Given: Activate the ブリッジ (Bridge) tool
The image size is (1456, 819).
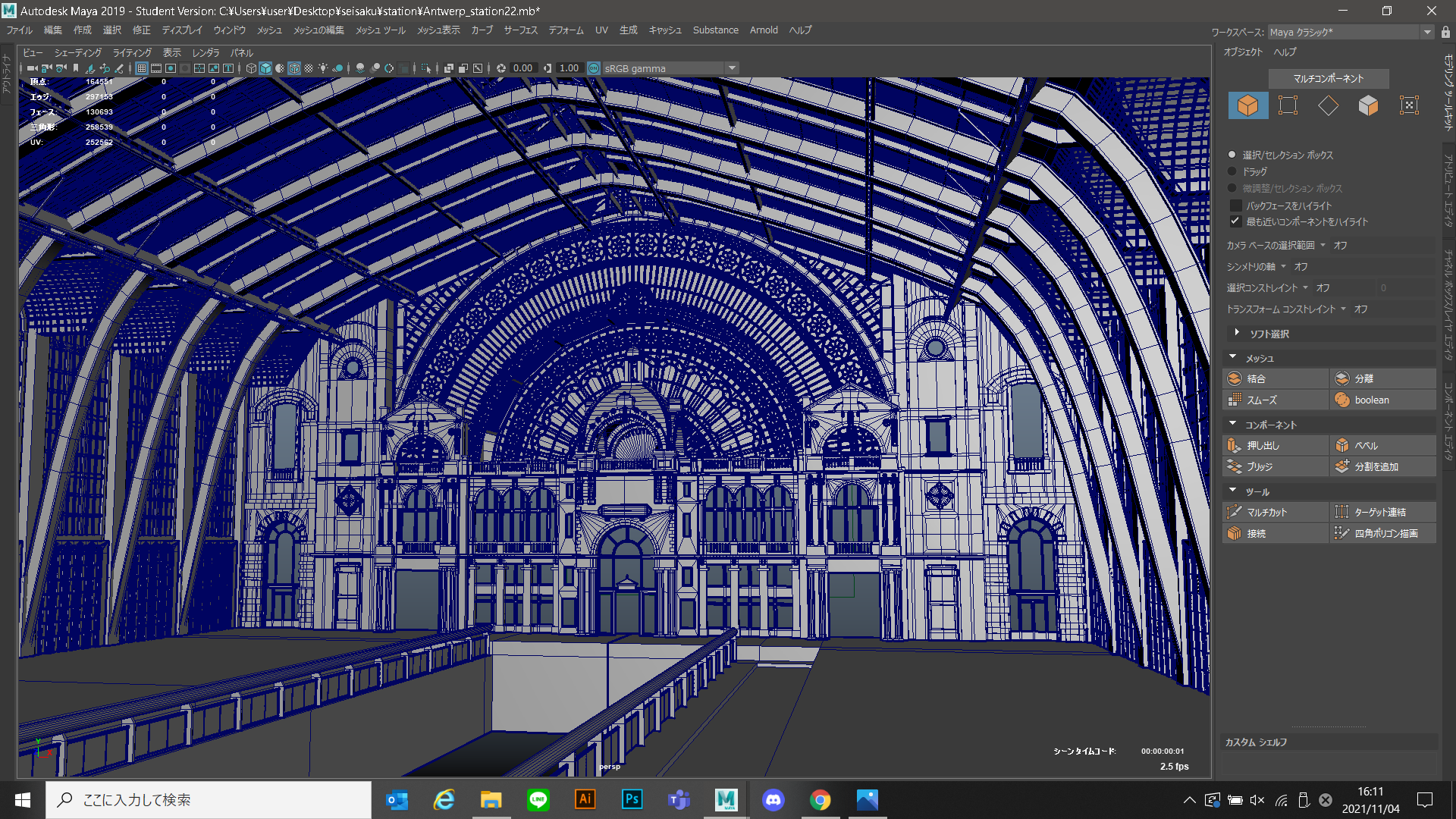Looking at the screenshot, I should coord(1276,466).
